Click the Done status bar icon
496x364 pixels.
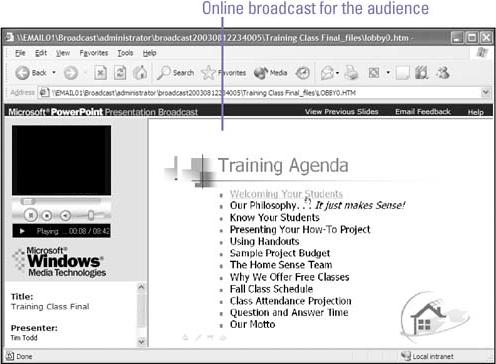(10, 356)
